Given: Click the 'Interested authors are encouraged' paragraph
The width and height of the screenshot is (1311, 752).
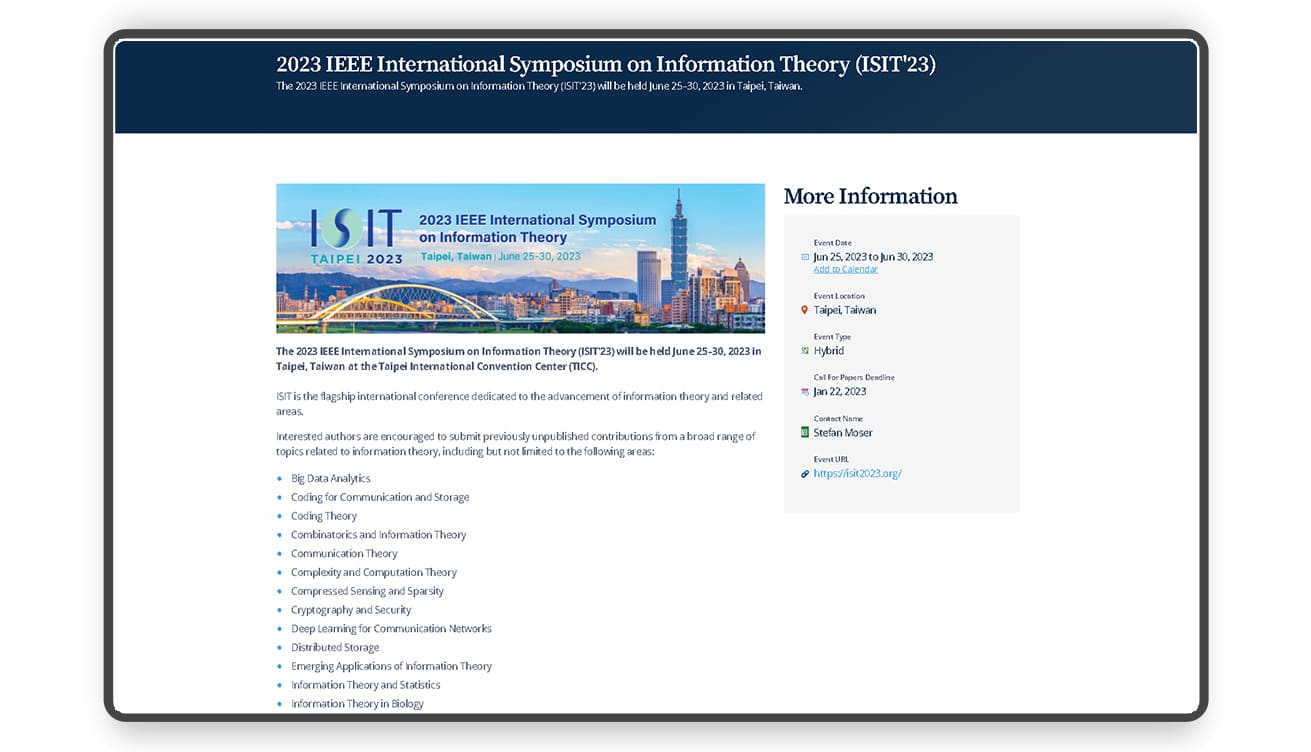Looking at the screenshot, I should (516, 444).
